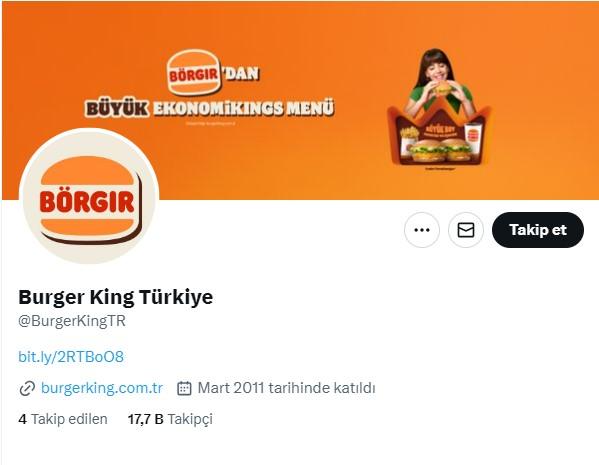Click the BÖRGIR logo in the banner
This screenshot has height=465, width=599.
point(194,73)
